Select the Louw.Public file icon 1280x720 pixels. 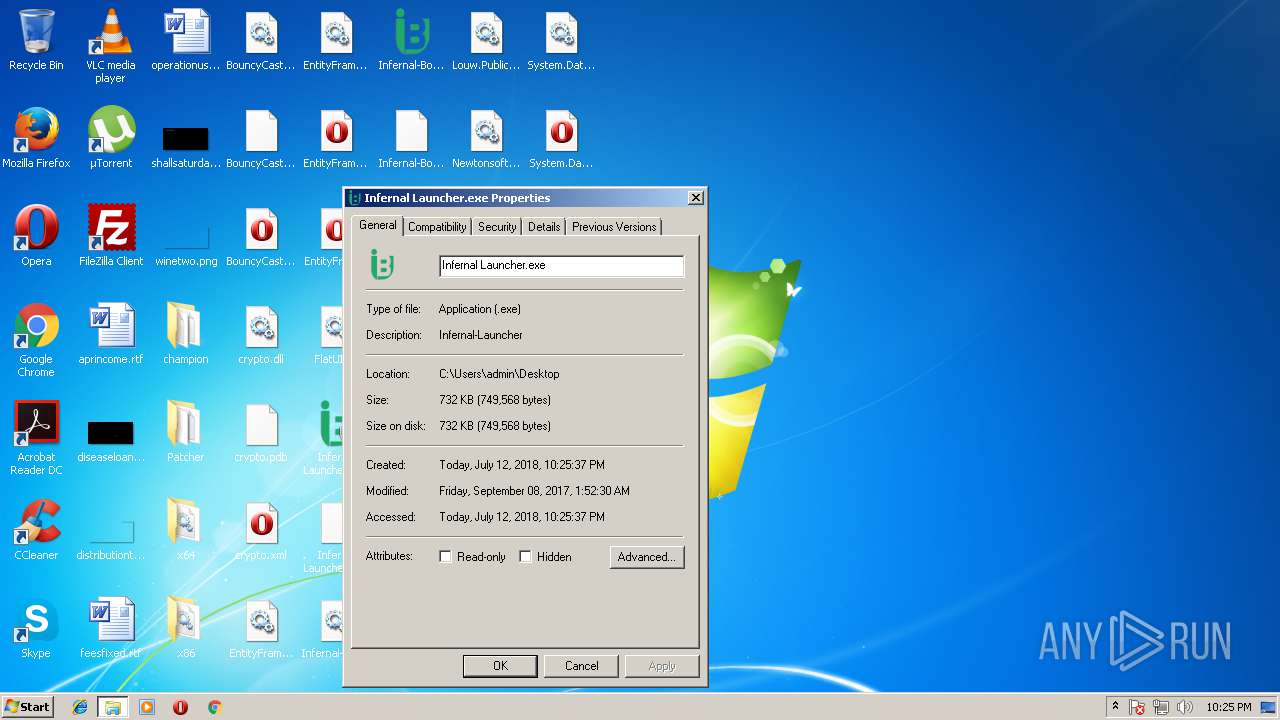486,40
